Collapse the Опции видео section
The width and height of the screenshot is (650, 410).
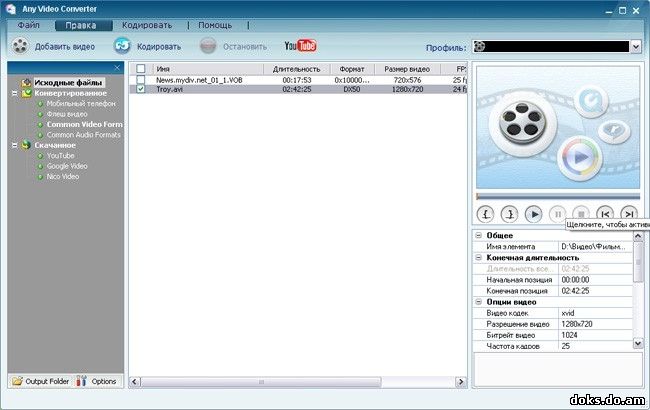pos(478,302)
